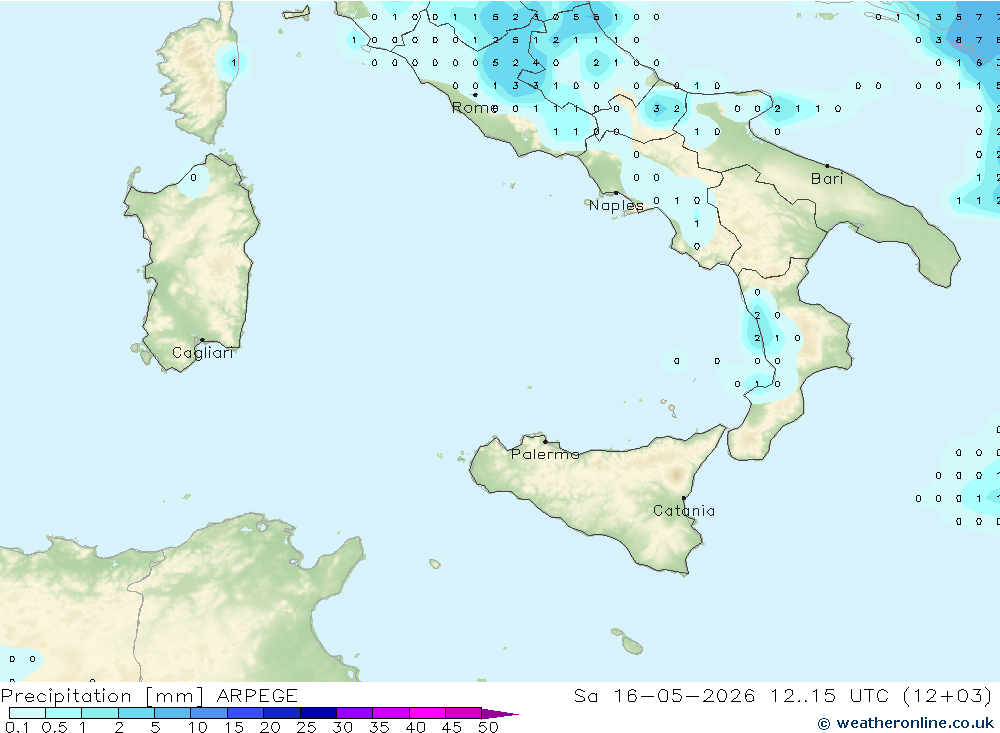This screenshot has width=1000, height=733.
Task: Click the Bari city dot marker
Action: (x=827, y=166)
